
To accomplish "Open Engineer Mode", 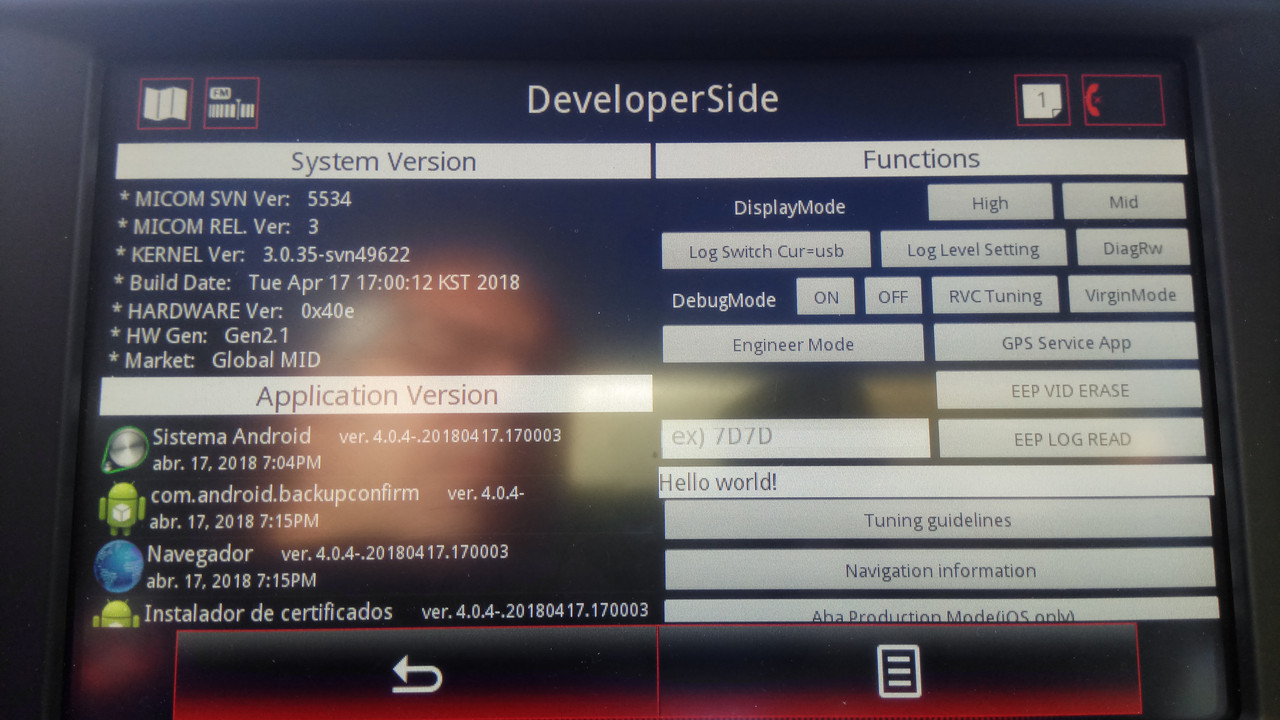I will [x=793, y=344].
